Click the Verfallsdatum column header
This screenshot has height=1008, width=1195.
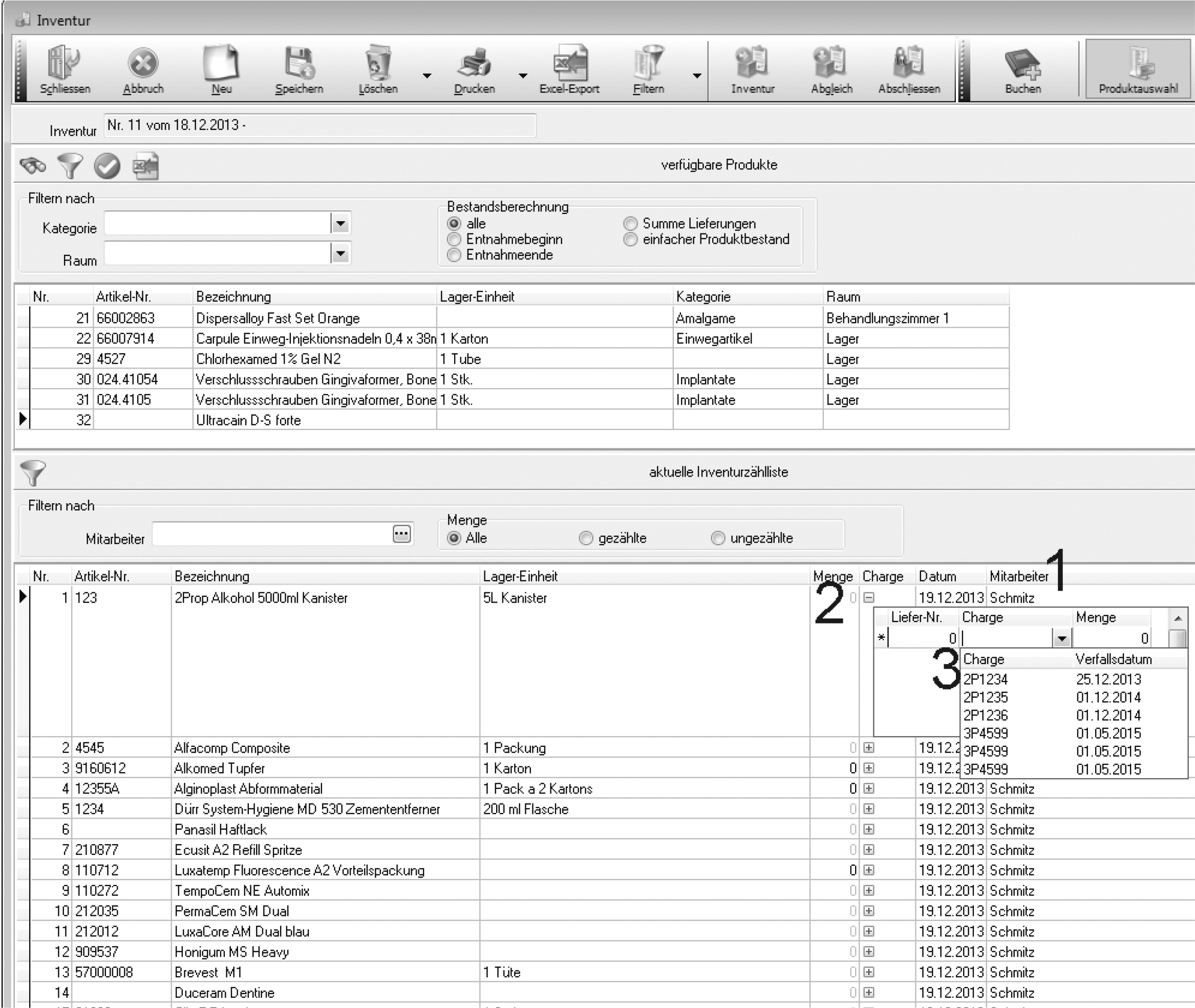coord(1113,659)
